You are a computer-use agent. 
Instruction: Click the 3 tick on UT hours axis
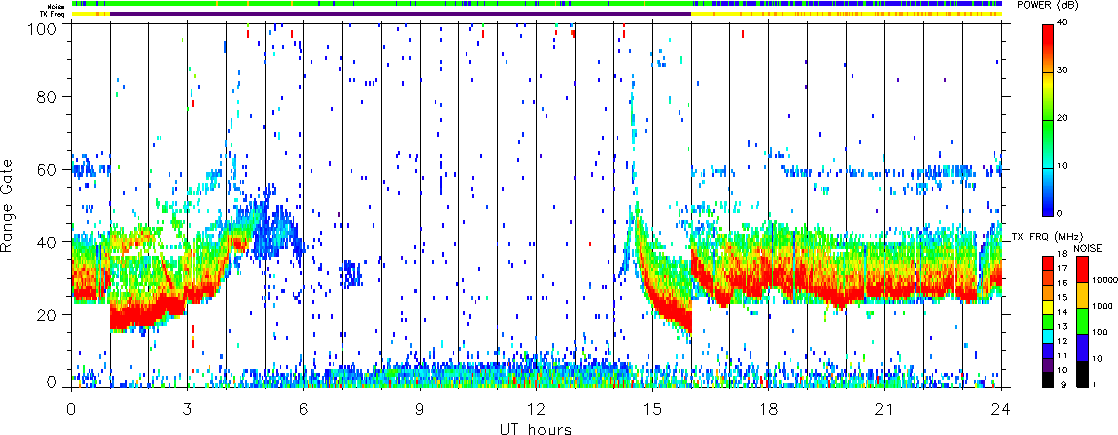188,409
